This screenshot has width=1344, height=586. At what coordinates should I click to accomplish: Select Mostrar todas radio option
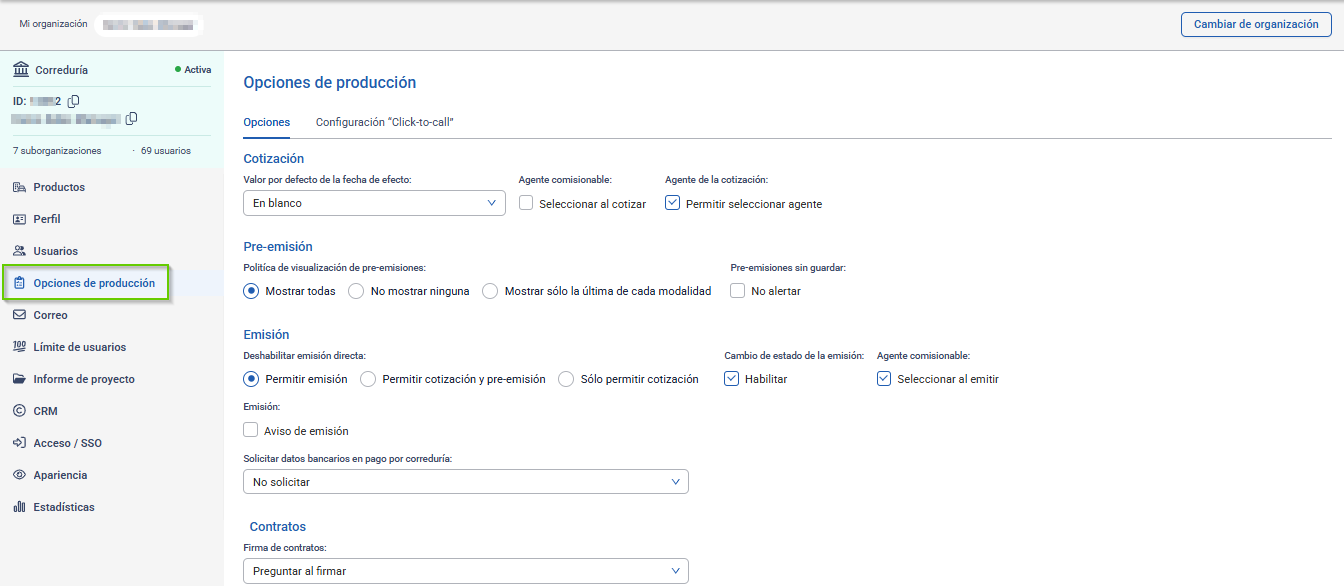(252, 291)
